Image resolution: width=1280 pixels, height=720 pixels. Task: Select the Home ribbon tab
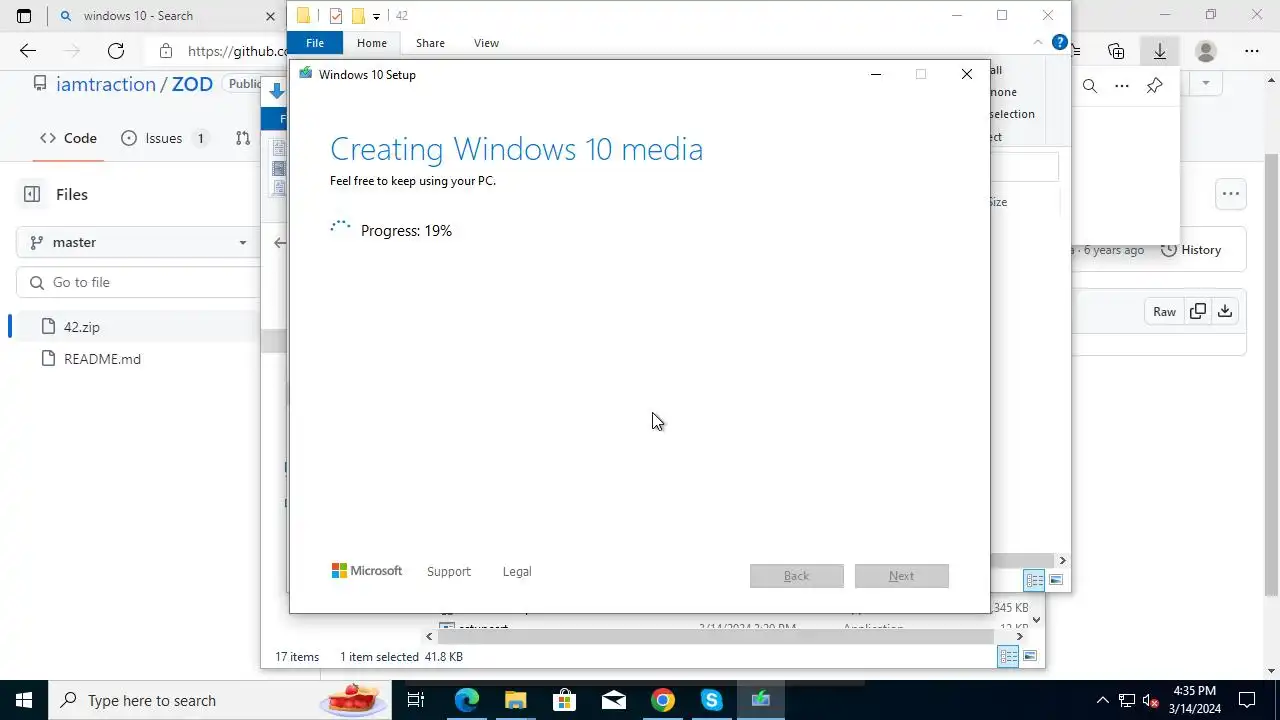pyautogui.click(x=372, y=43)
